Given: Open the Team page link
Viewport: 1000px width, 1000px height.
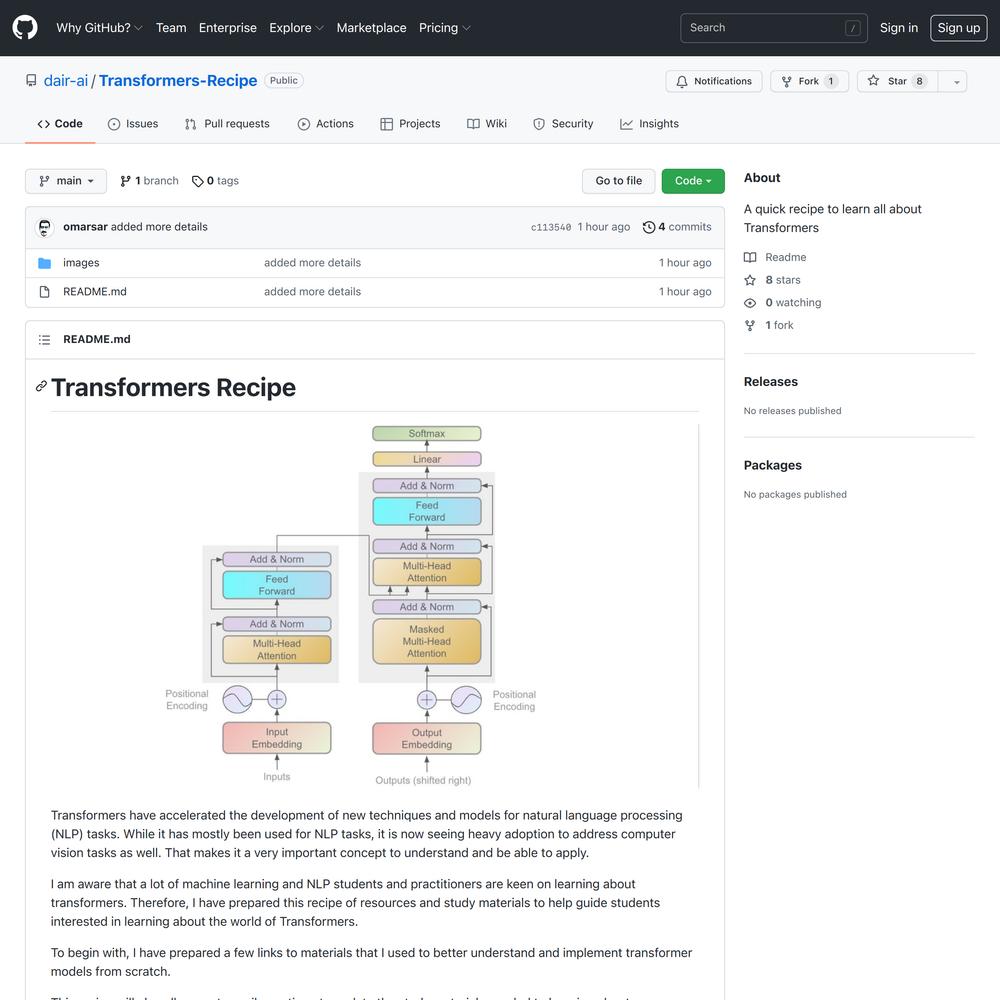Looking at the screenshot, I should point(171,28).
